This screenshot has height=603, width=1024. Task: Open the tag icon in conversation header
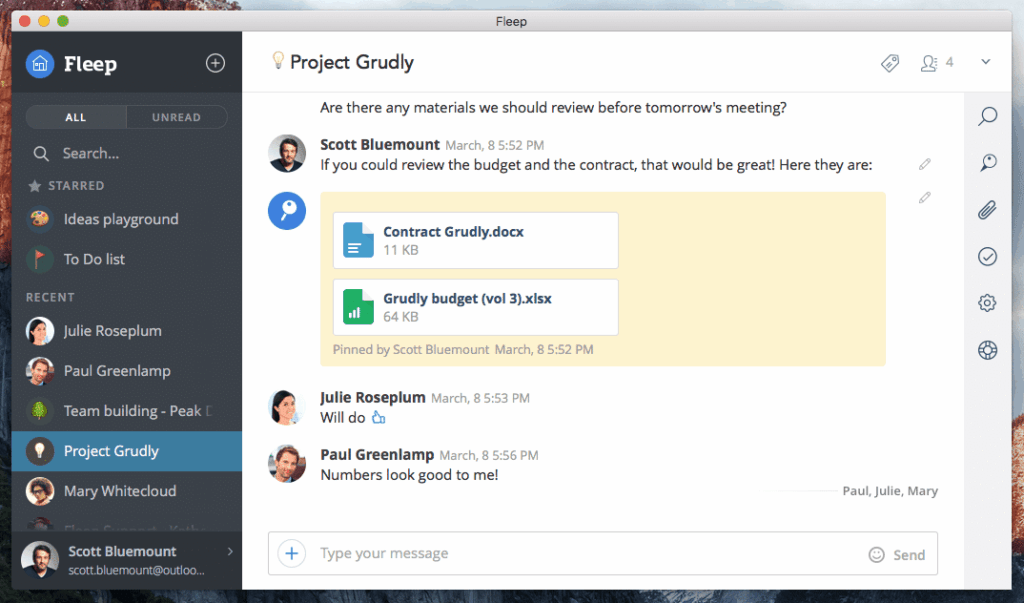coord(889,63)
